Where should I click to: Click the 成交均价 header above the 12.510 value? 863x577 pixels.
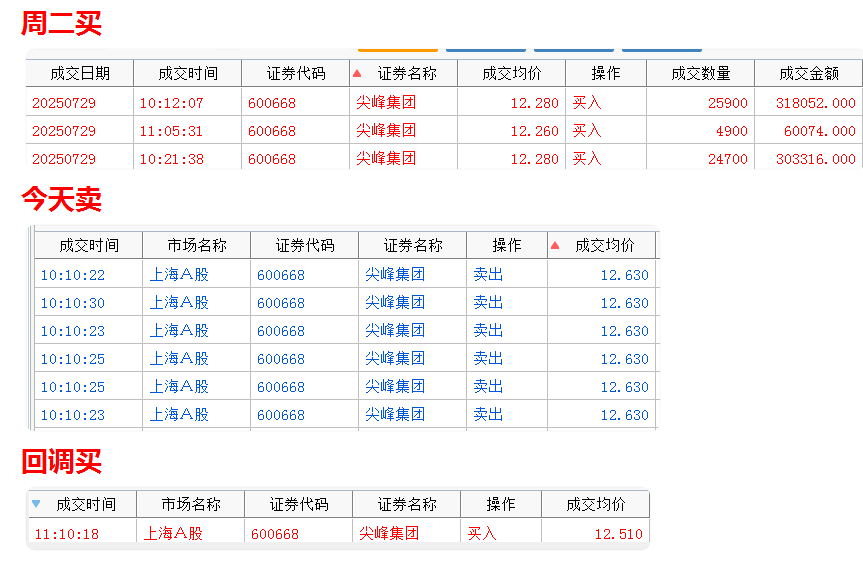pos(596,504)
